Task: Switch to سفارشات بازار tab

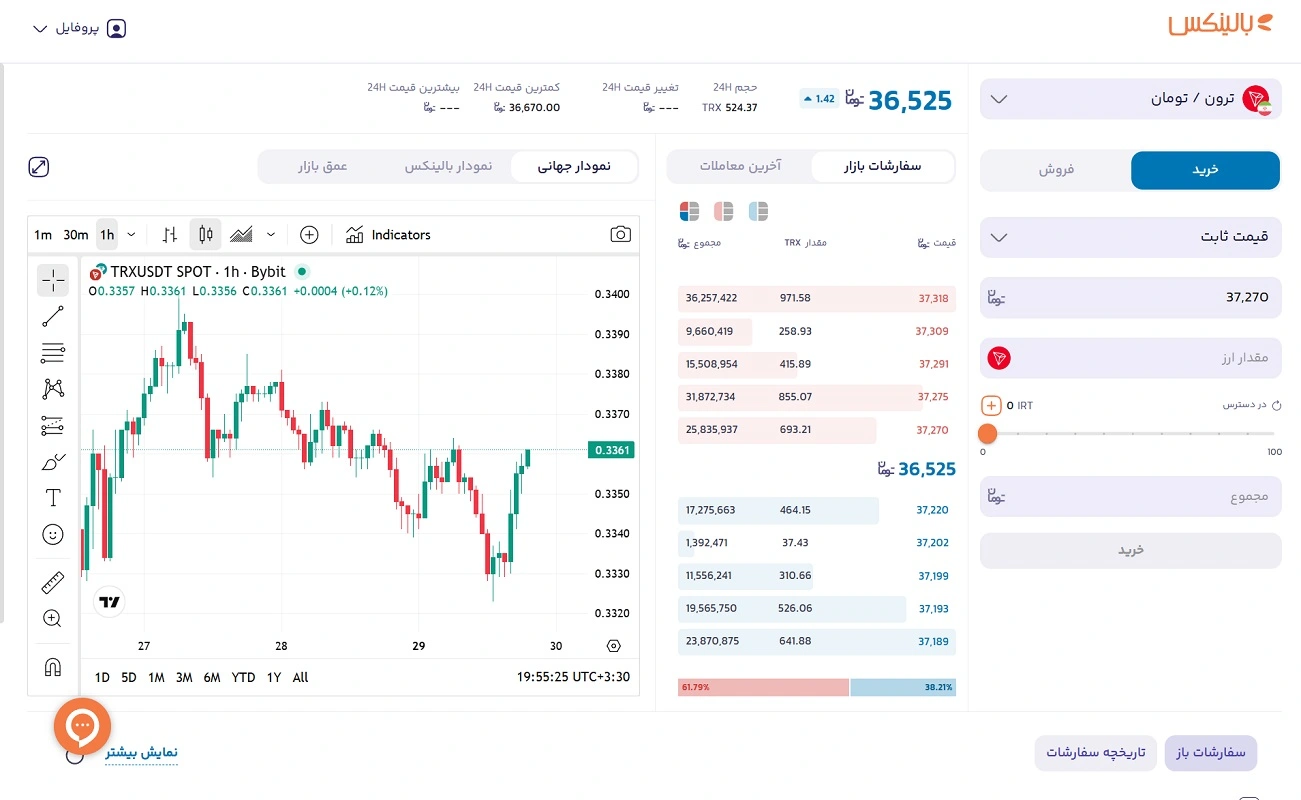Action: (883, 166)
